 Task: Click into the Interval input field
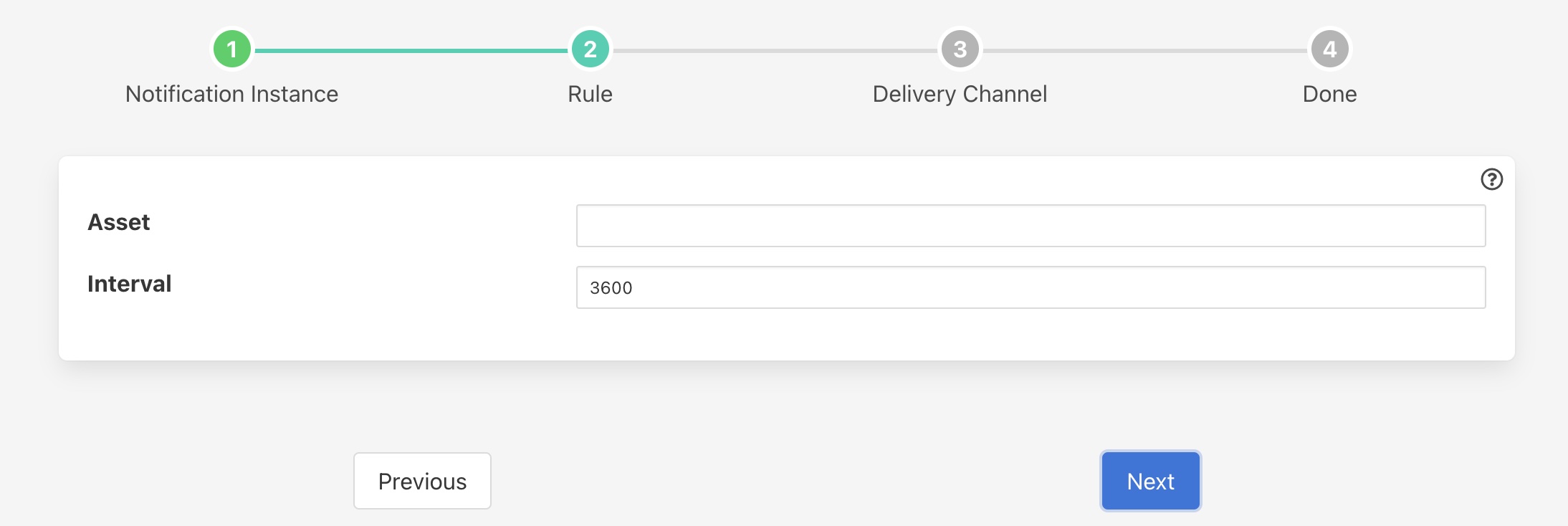(1031, 287)
